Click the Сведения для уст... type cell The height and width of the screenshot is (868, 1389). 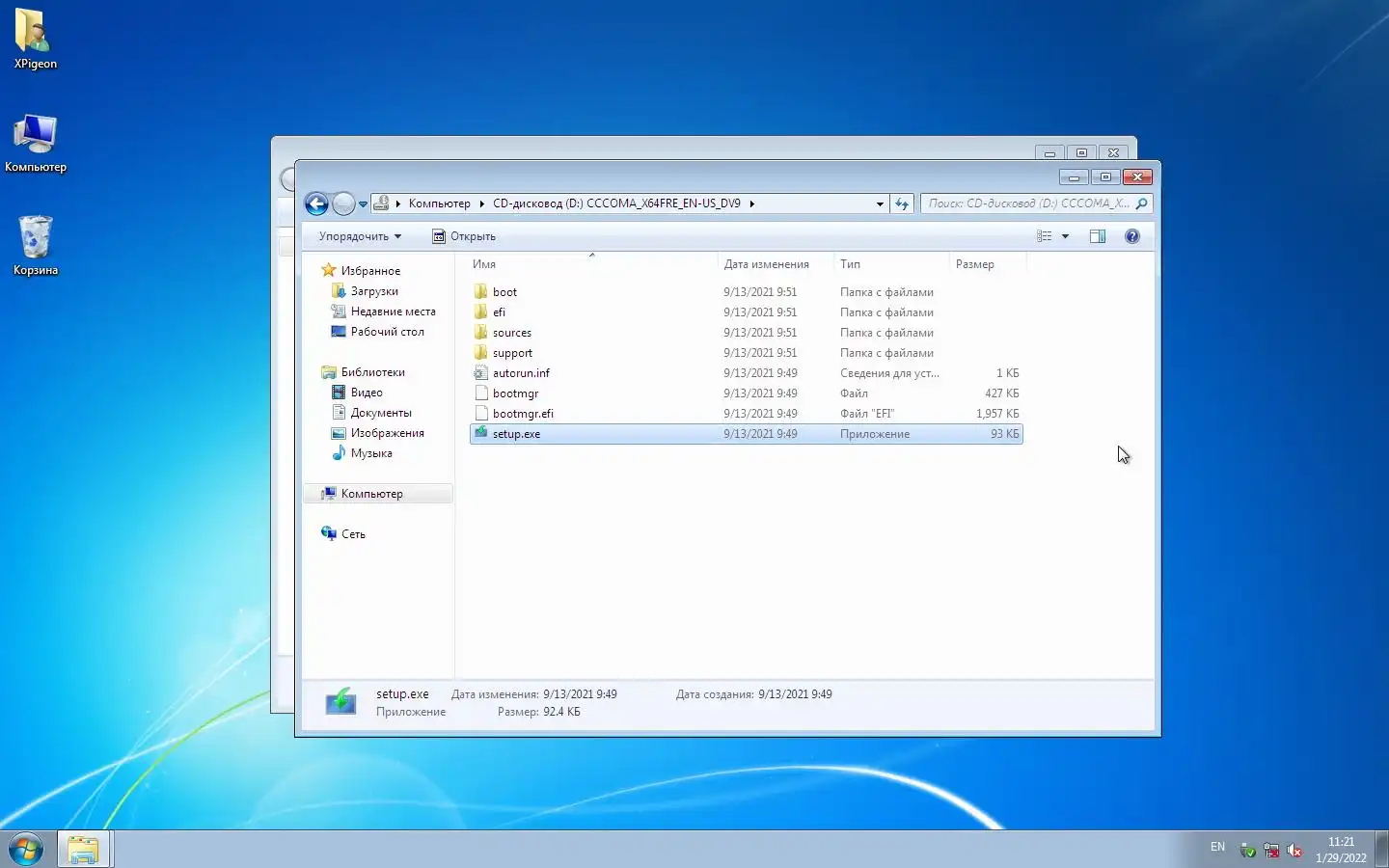(889, 373)
